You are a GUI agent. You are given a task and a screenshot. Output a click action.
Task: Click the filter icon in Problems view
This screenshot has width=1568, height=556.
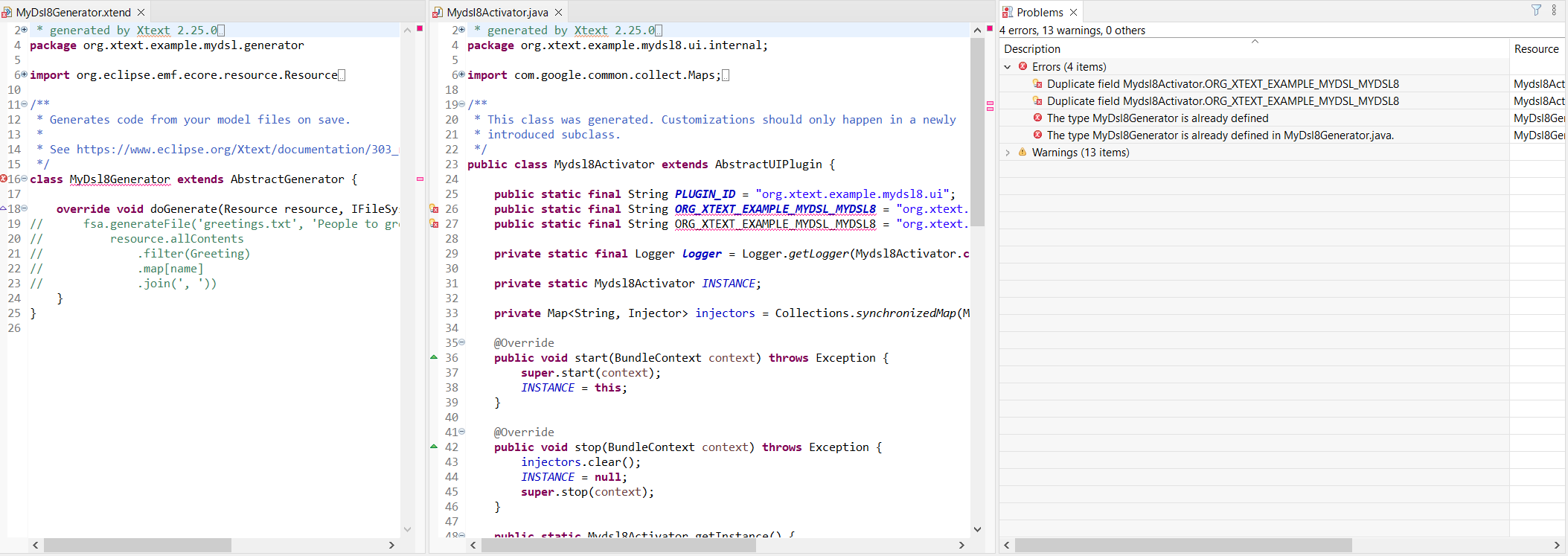[1536, 10]
